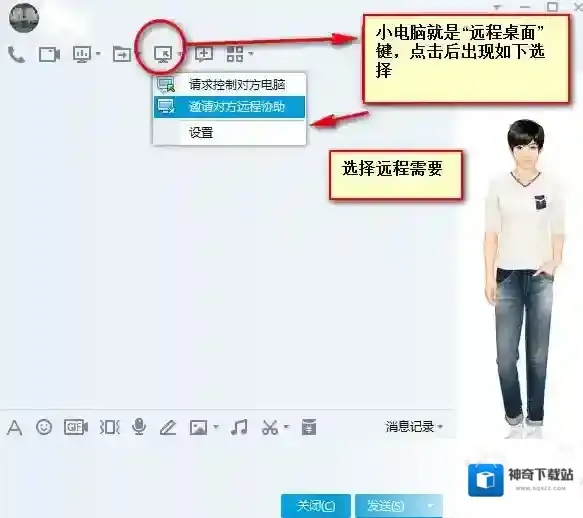
Task: Start a video call with camera icon
Action: (49, 55)
